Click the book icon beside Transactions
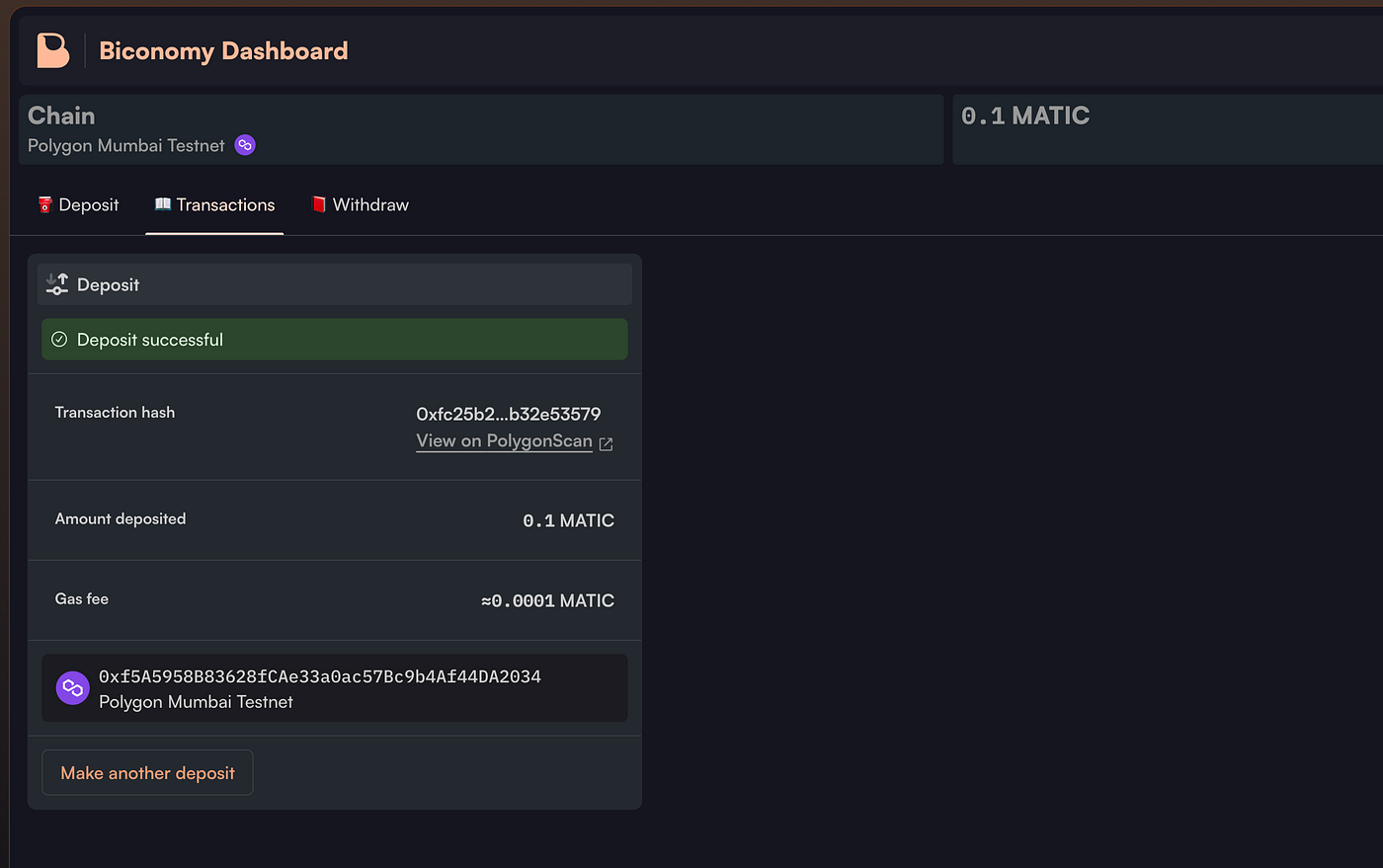 [x=161, y=204]
